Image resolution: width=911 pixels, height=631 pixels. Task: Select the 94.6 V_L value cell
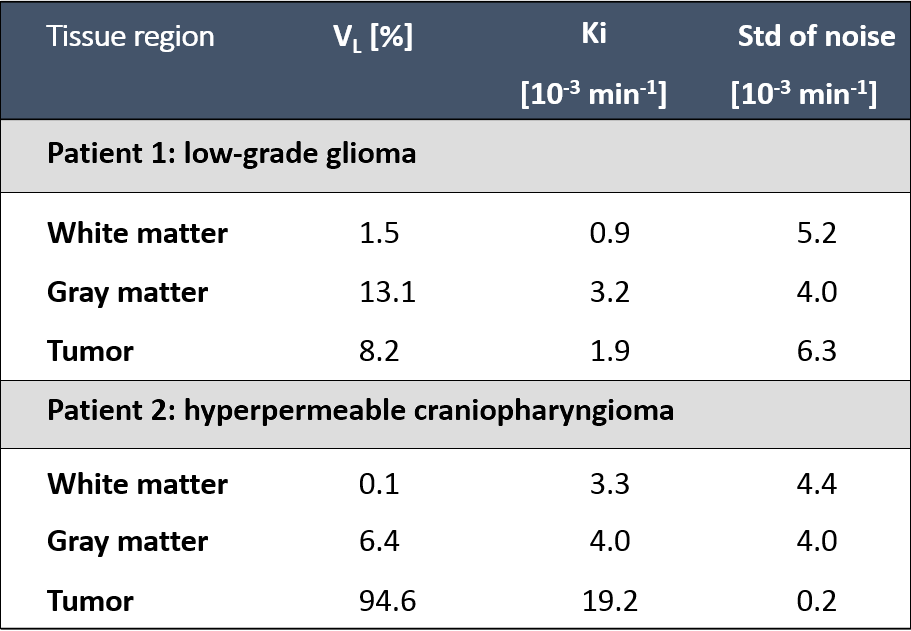pyautogui.click(x=387, y=601)
